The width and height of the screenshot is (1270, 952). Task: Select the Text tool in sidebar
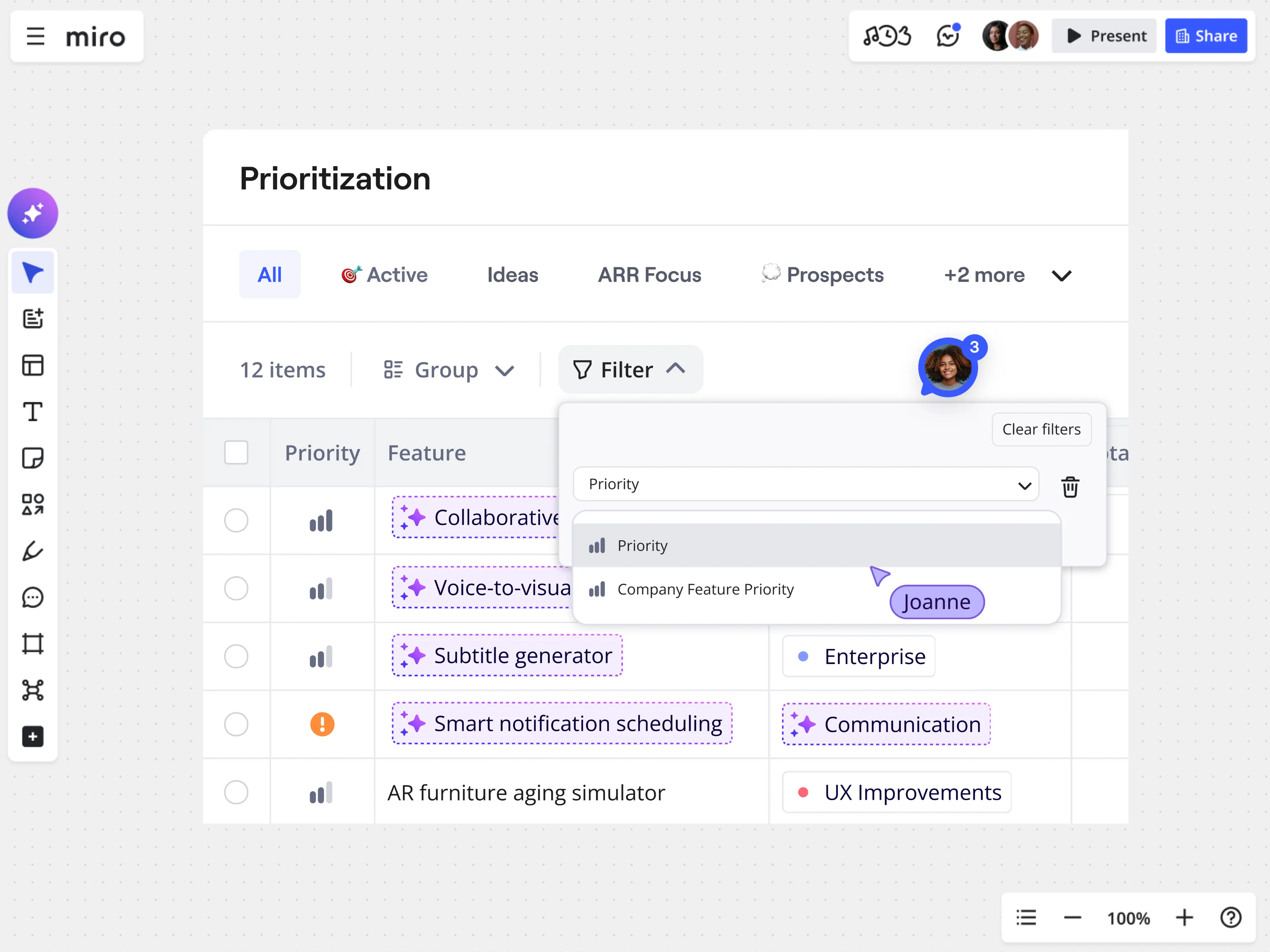pos(33,411)
